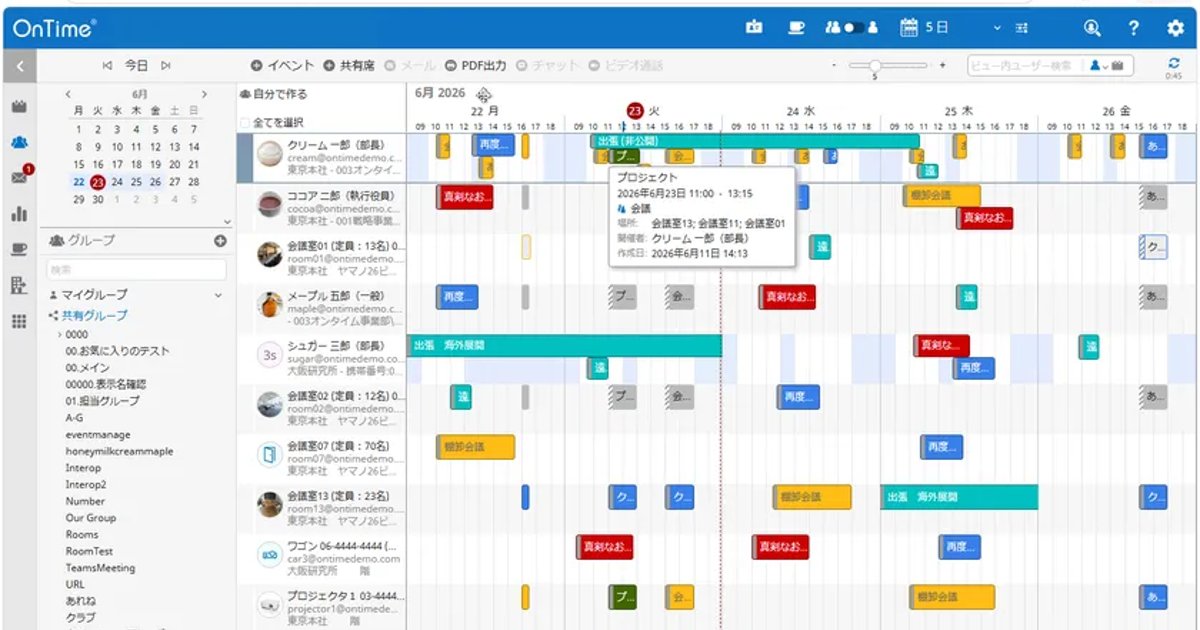Select date 26 in the mini calendar
The image size is (1200, 630).
155,182
